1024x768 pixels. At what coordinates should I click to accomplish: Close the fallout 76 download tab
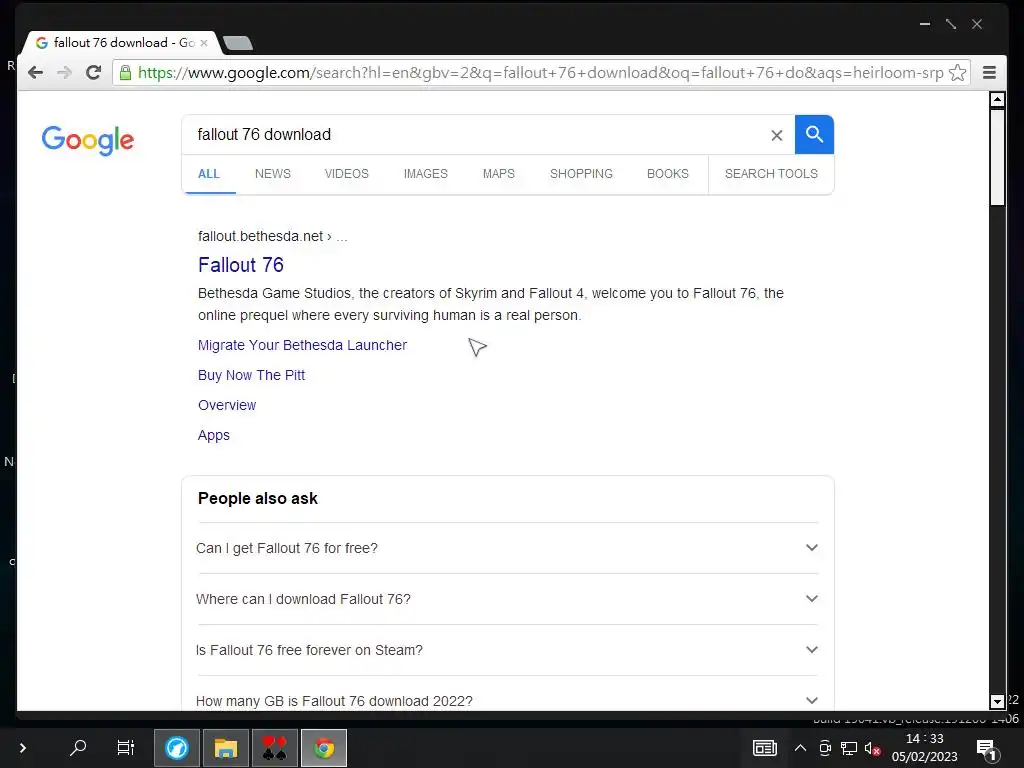[x=204, y=43]
